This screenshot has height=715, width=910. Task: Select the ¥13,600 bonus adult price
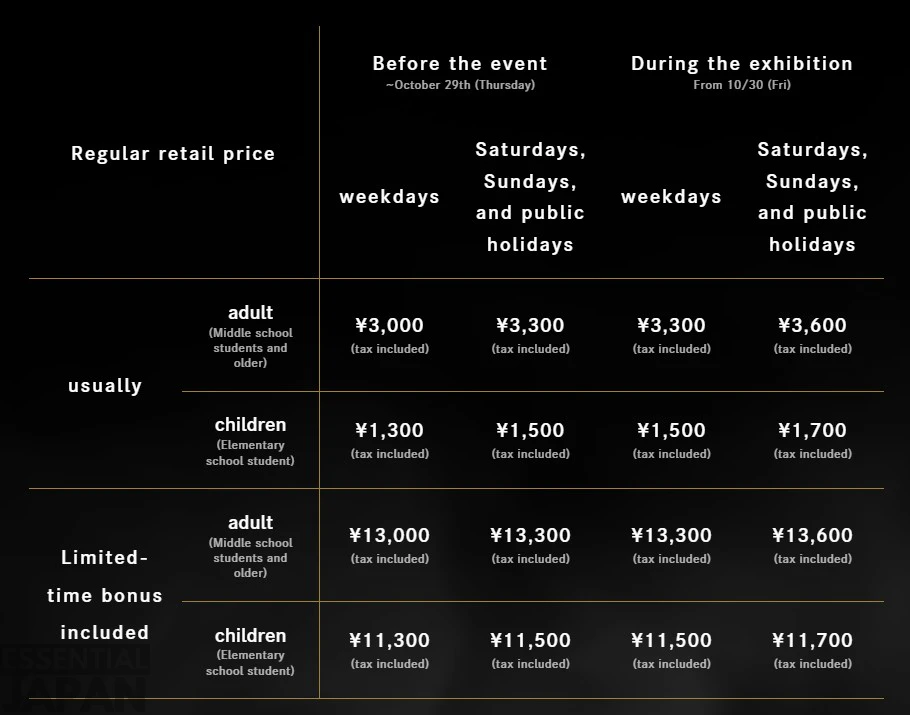(x=812, y=535)
